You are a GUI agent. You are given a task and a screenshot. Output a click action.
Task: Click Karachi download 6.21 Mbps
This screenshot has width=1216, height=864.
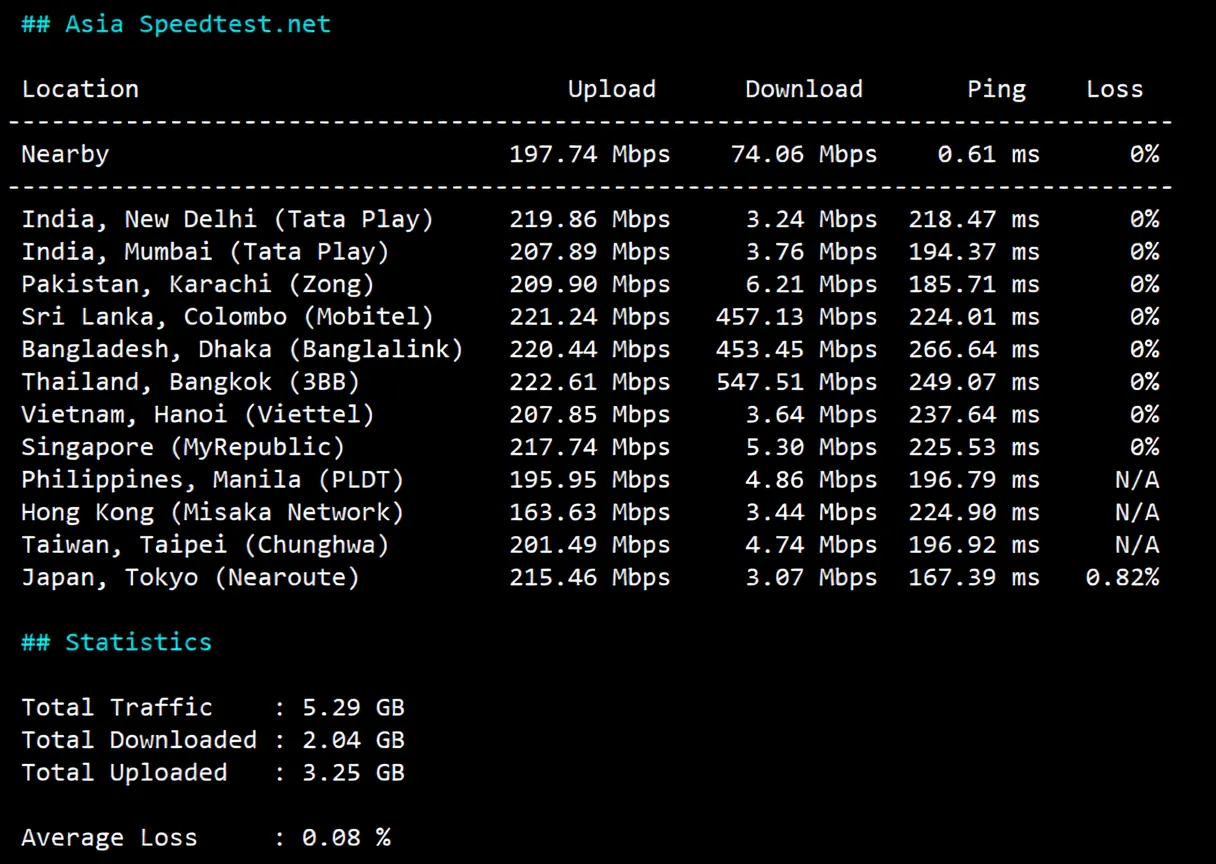point(811,284)
